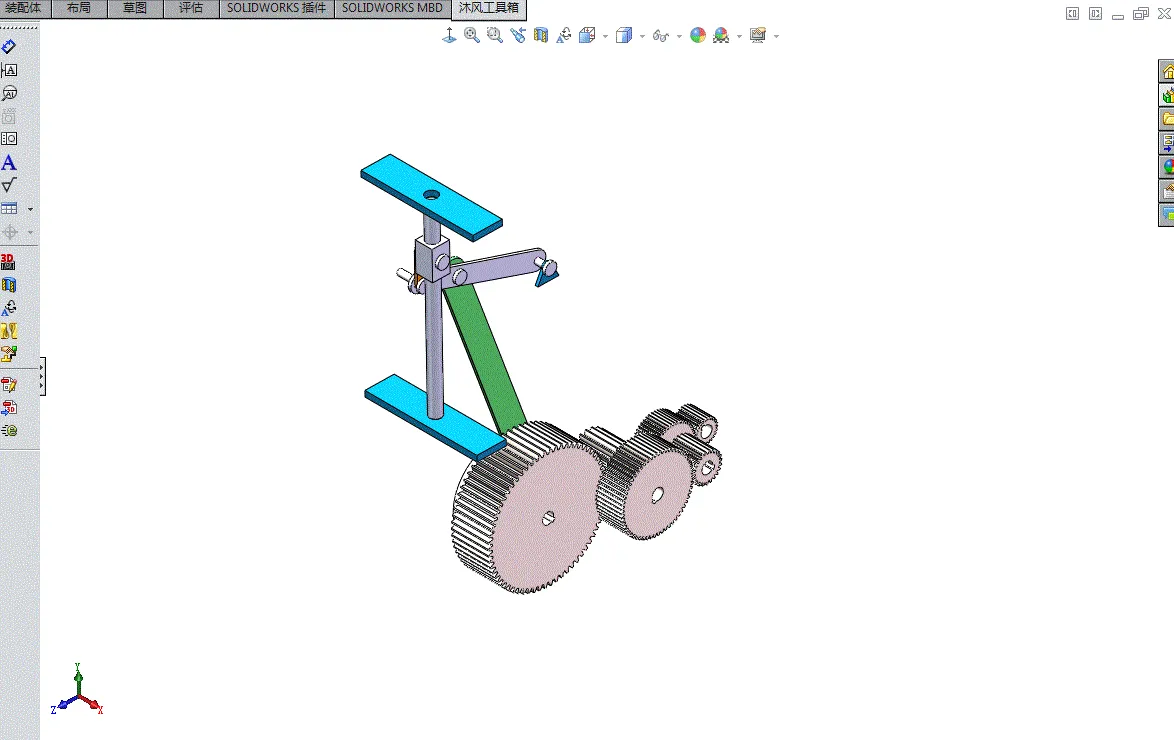Viewport: 1174px width, 740px height.
Task: Toggle Section View in the left toolbar
Action: (9, 285)
